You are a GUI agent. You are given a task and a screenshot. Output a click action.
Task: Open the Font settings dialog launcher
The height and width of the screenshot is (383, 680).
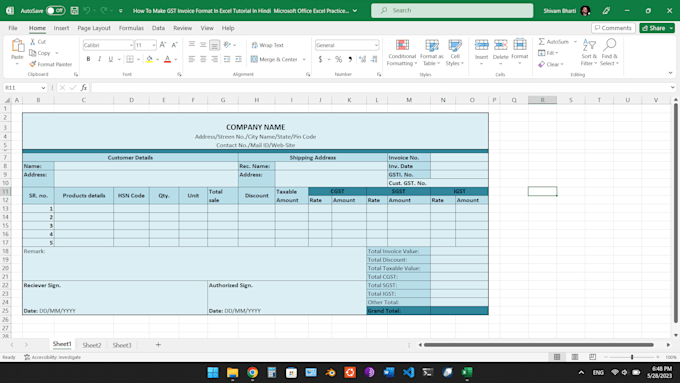pos(179,75)
